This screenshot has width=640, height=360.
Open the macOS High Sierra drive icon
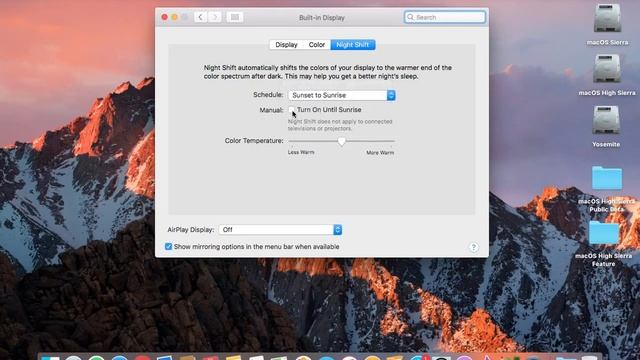pyautogui.click(x=607, y=69)
